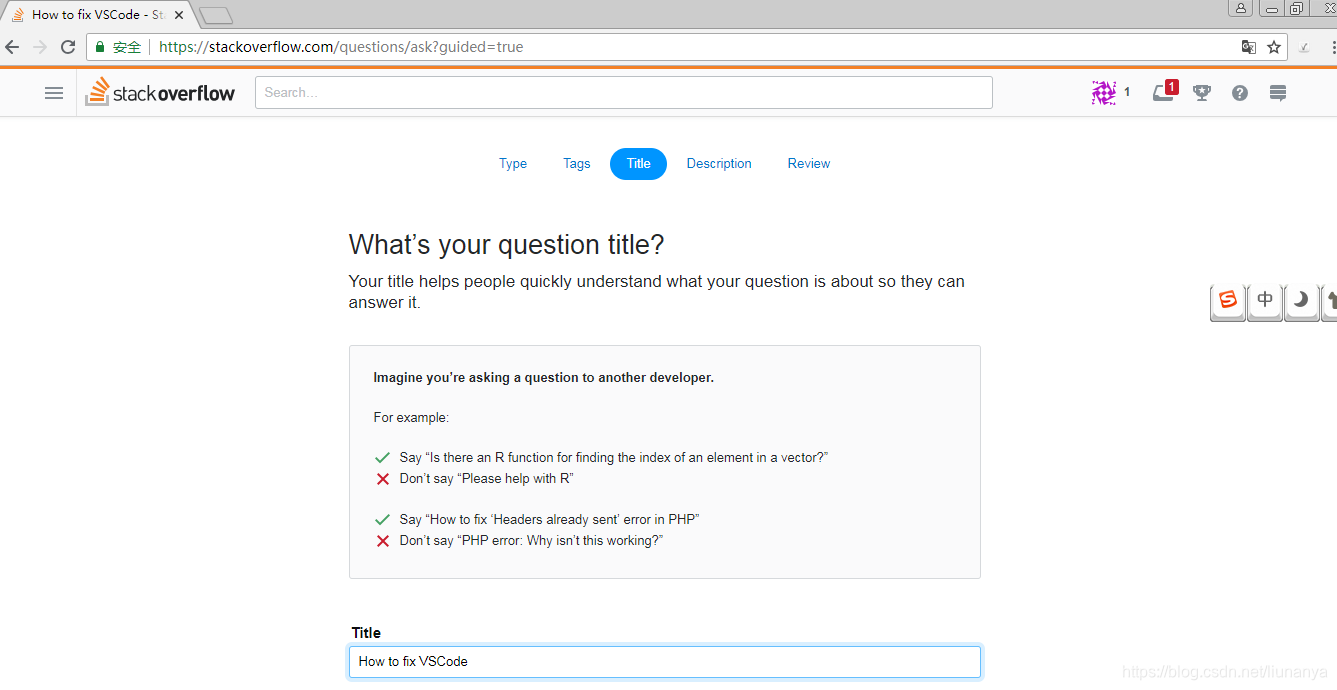Screen dimensions: 1337x690
Task: Open the hamburger navigation menu
Action: (54, 92)
